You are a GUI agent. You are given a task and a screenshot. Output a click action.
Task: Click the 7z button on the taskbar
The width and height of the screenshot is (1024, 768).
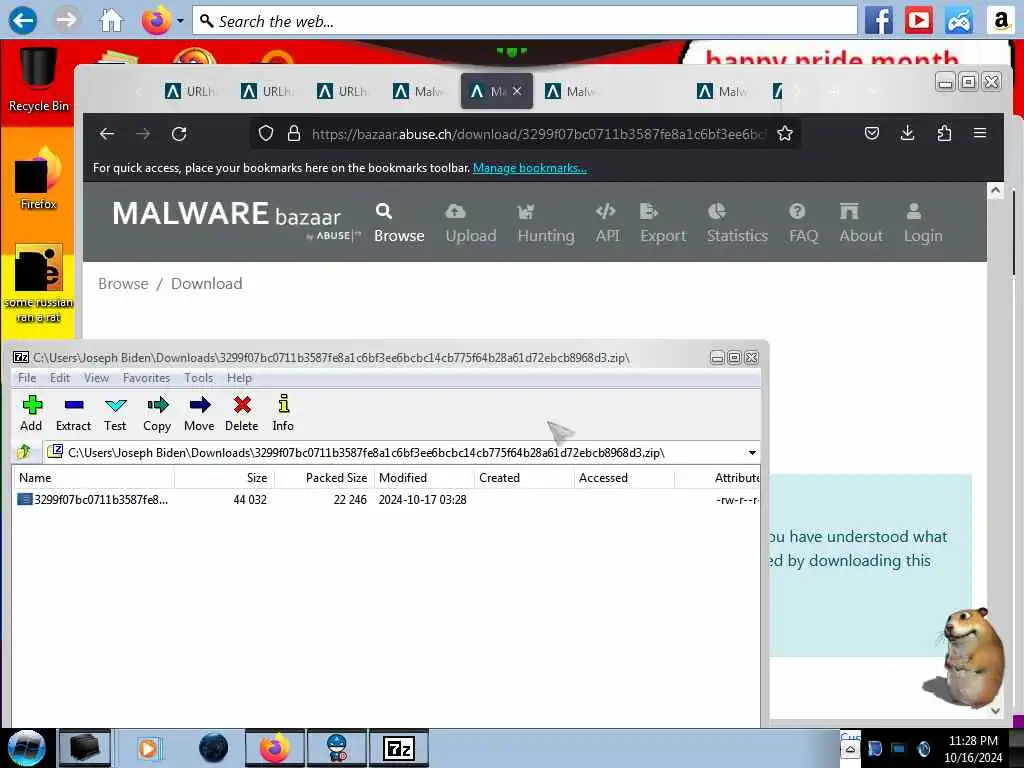[x=399, y=748]
